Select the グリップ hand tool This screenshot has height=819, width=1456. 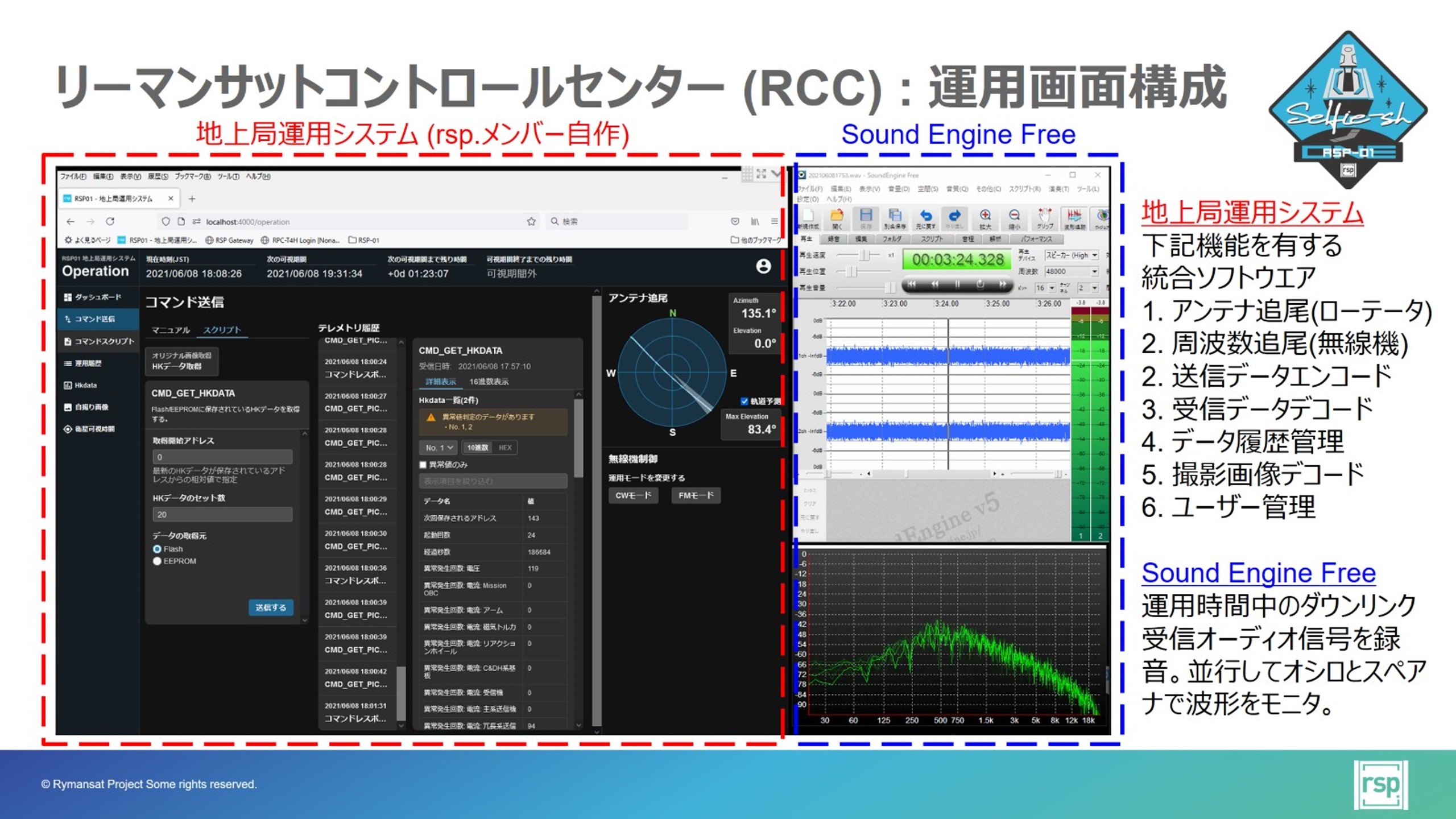pyautogui.click(x=1045, y=218)
